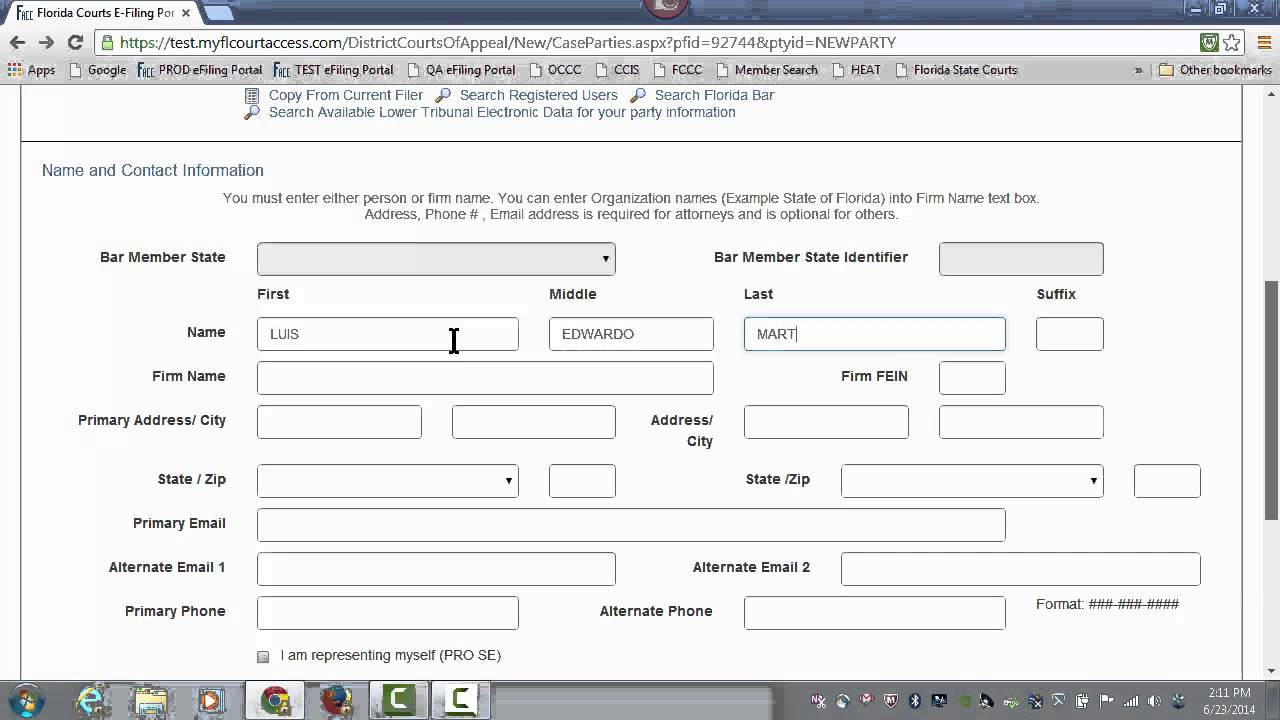Open the Florida State Courts bookmark
The height and width of the screenshot is (720, 1280).
coord(957,70)
